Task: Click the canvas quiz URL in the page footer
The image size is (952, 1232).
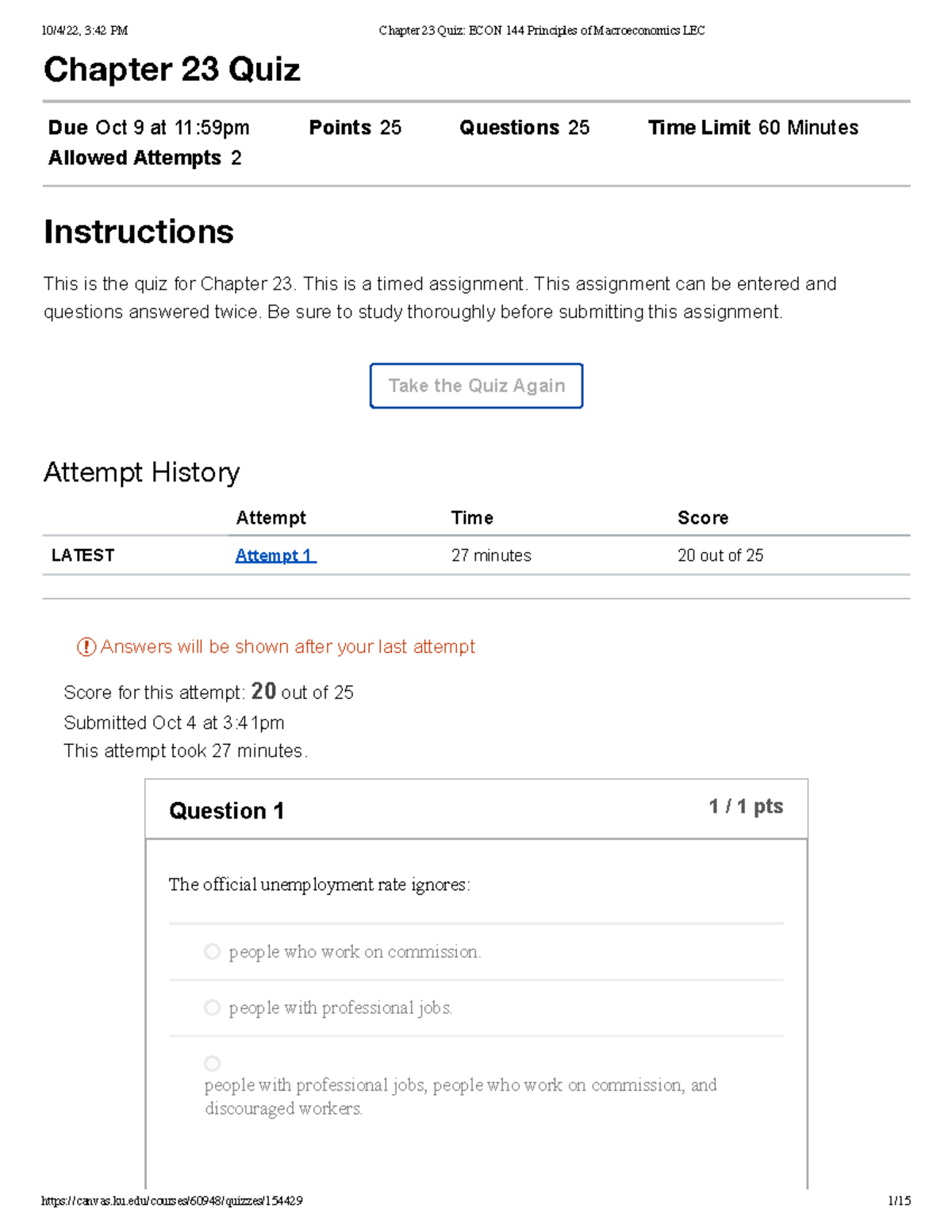Action: point(171,1201)
